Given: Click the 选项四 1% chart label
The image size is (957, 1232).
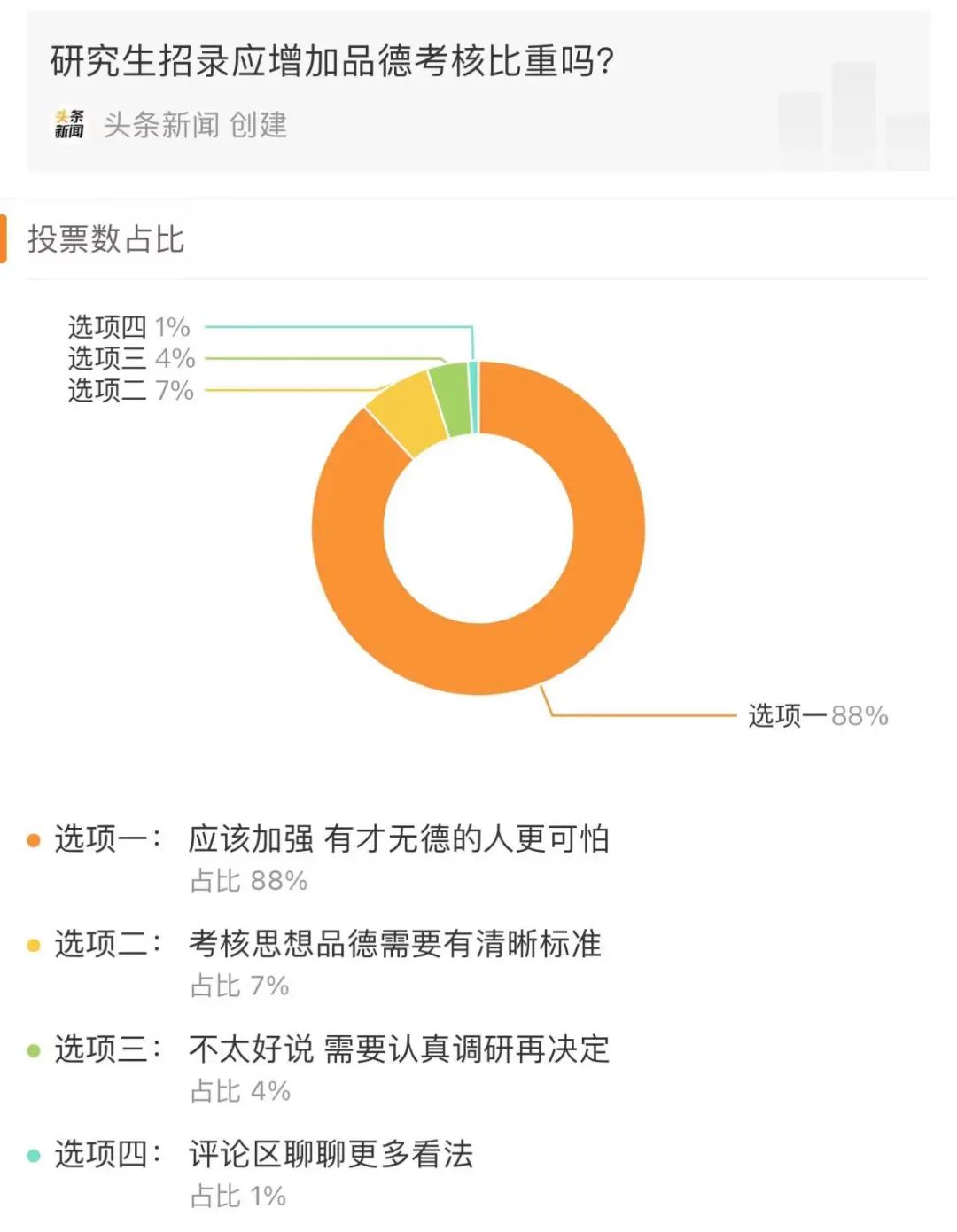Looking at the screenshot, I should [129, 327].
